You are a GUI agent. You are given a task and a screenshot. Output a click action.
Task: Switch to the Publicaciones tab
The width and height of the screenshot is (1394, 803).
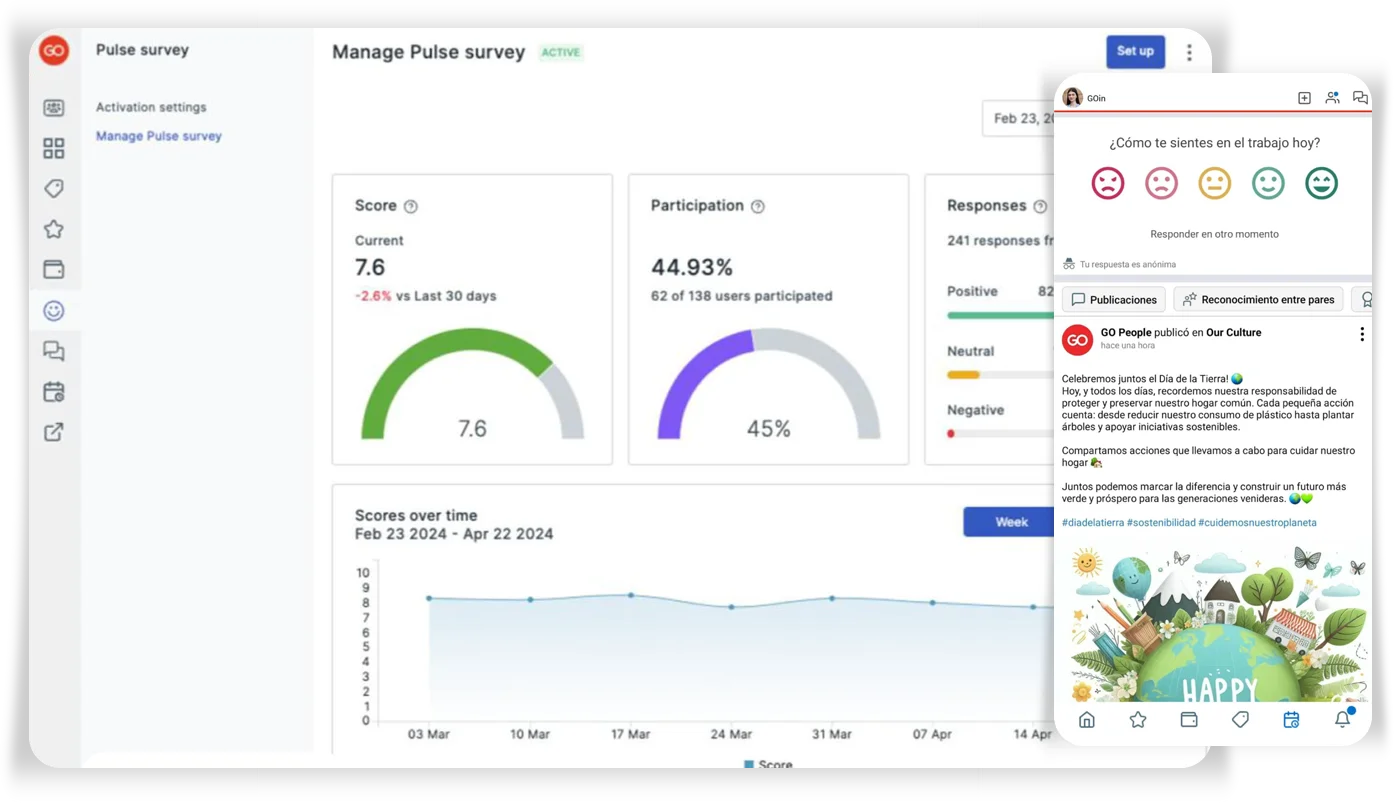[x=1114, y=299]
